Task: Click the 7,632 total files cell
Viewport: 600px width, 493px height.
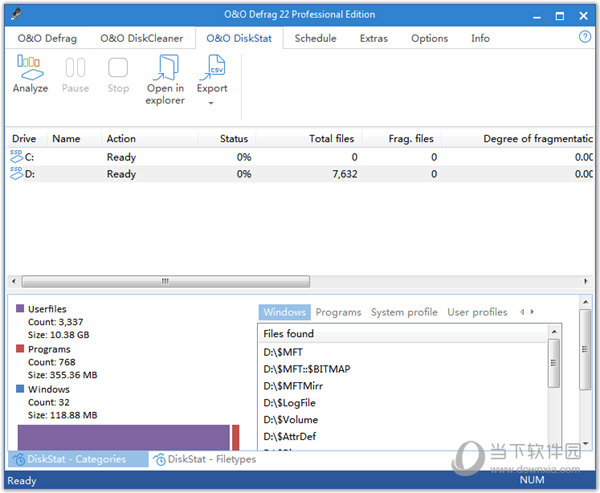Action: coord(345,174)
